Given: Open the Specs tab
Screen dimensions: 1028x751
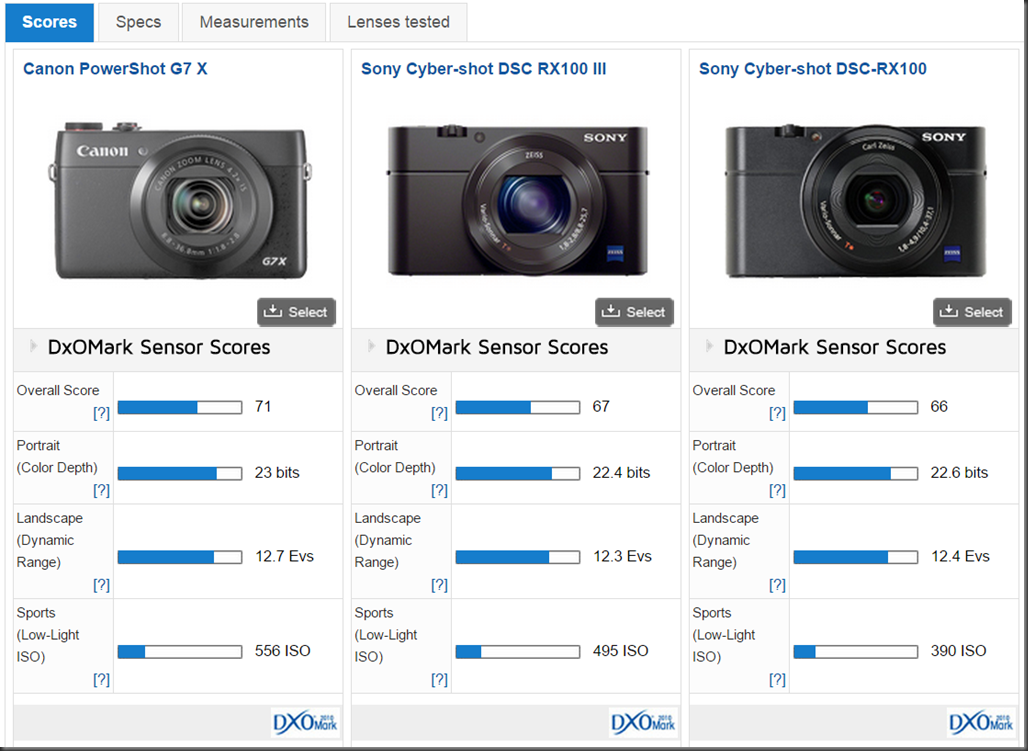Looking at the screenshot, I should pos(138,22).
